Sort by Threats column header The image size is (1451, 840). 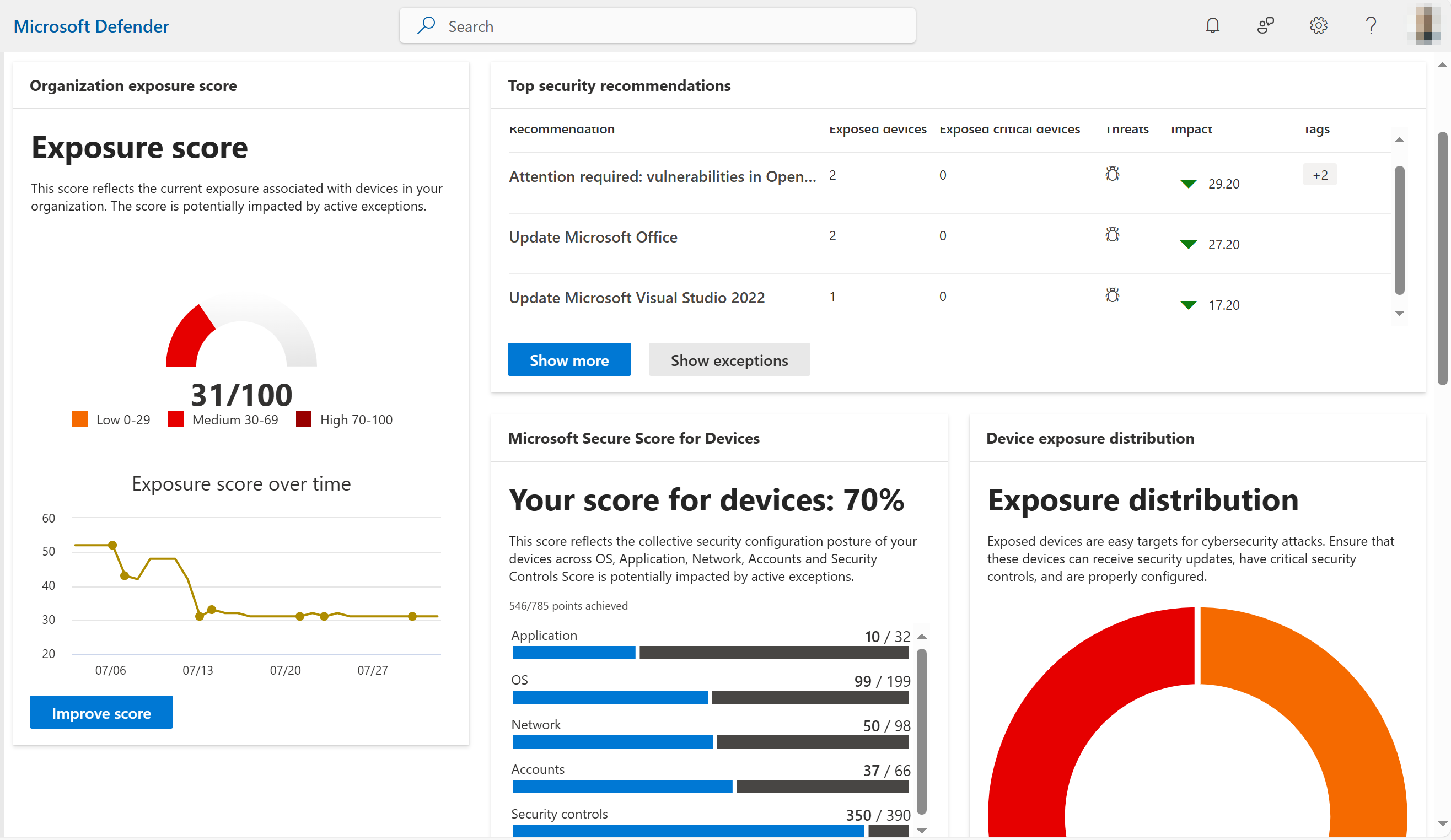pos(1127,130)
